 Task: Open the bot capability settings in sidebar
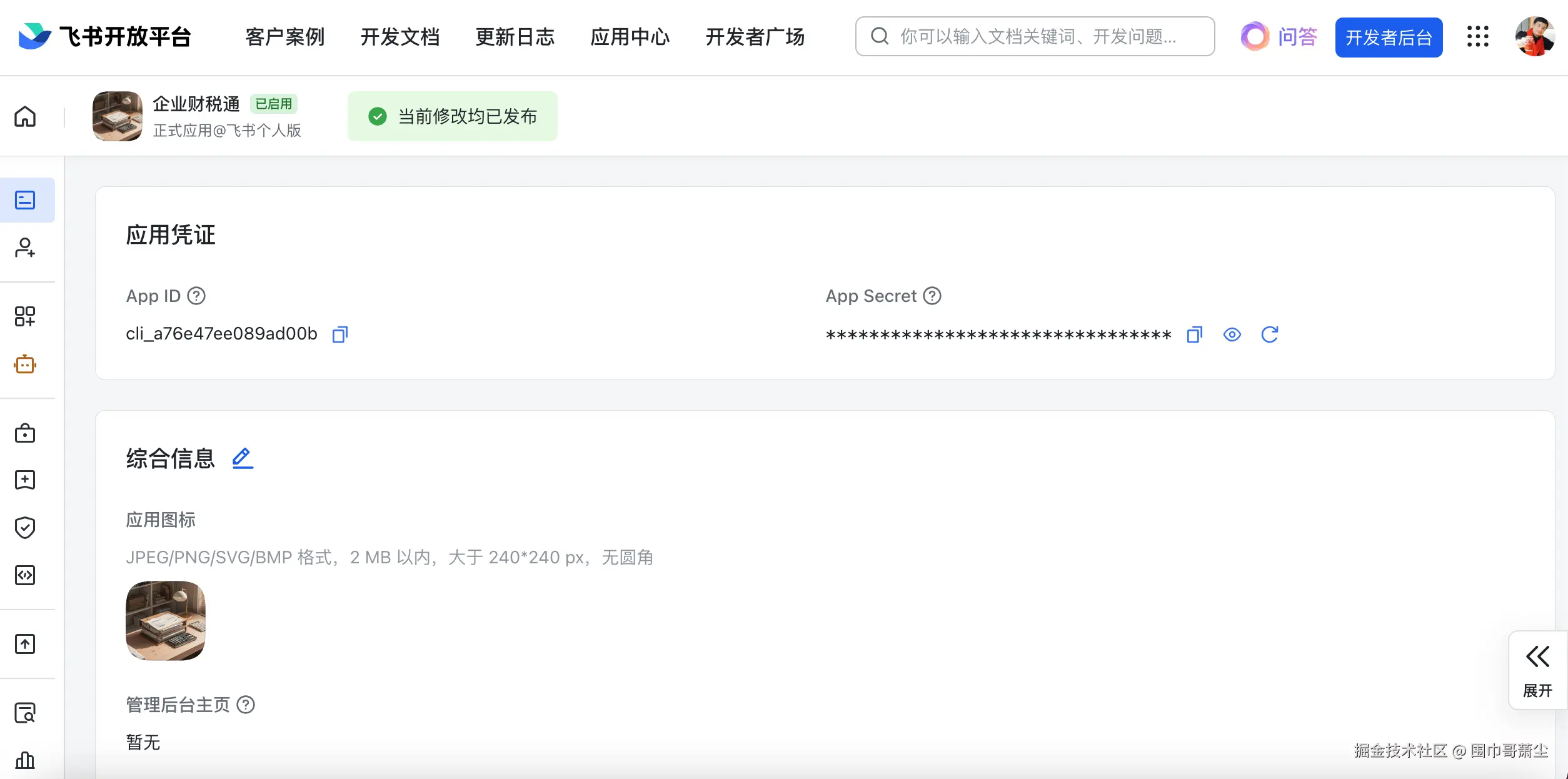pyautogui.click(x=25, y=364)
